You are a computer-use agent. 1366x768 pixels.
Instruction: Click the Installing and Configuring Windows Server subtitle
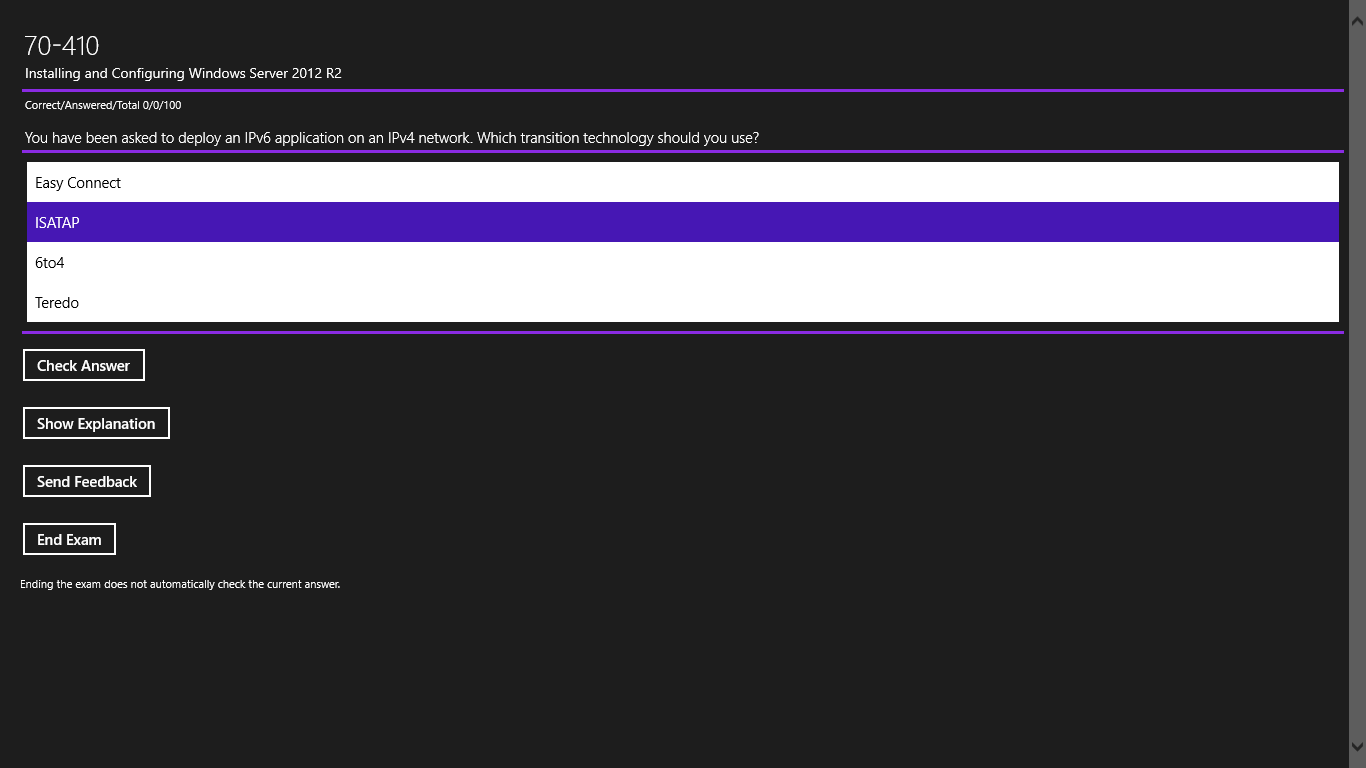tap(182, 73)
